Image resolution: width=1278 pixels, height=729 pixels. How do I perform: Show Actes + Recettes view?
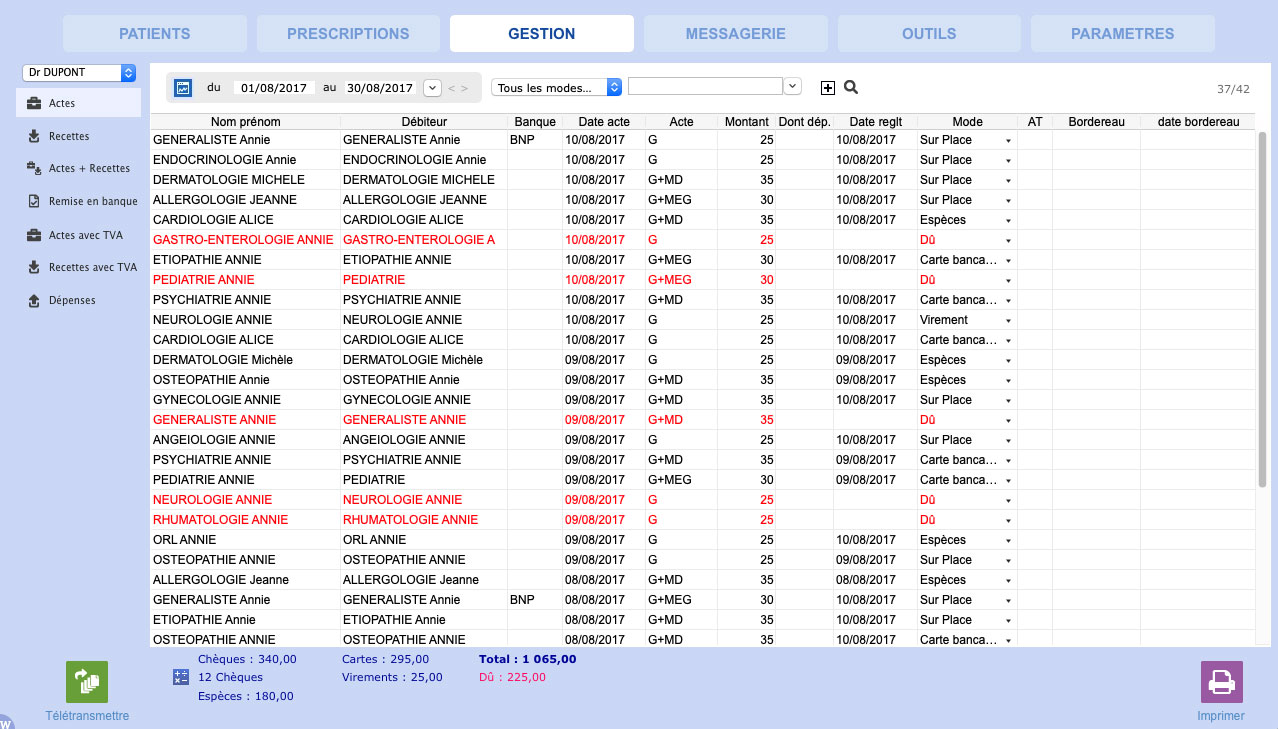(89, 168)
